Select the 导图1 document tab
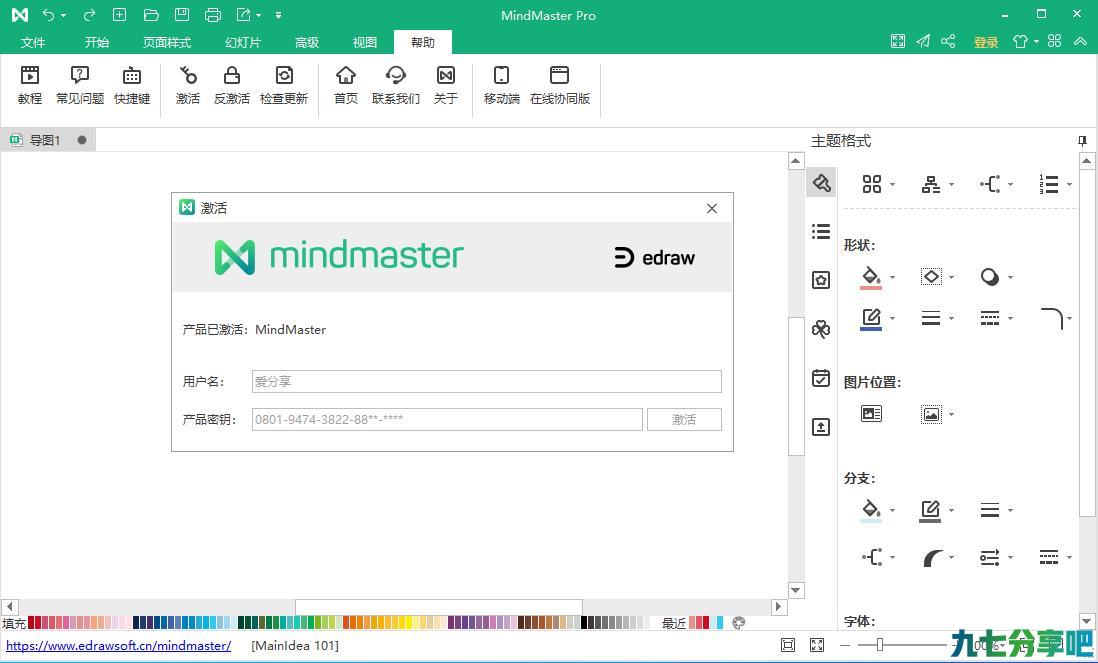This screenshot has height=663, width=1098. tap(46, 140)
